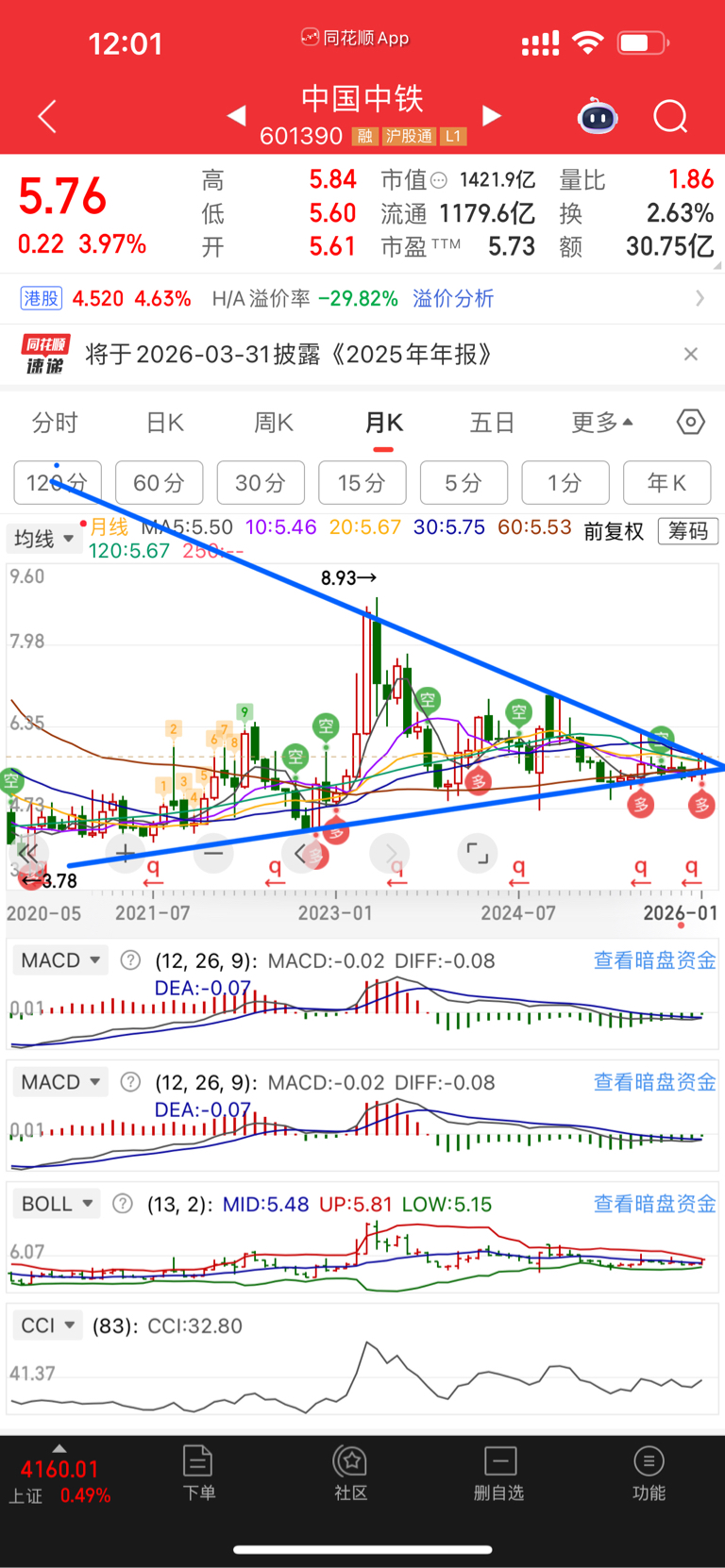Screen dimensions: 725x1568
Task: Open the CCI indicator dropdown
Action: point(48,1326)
